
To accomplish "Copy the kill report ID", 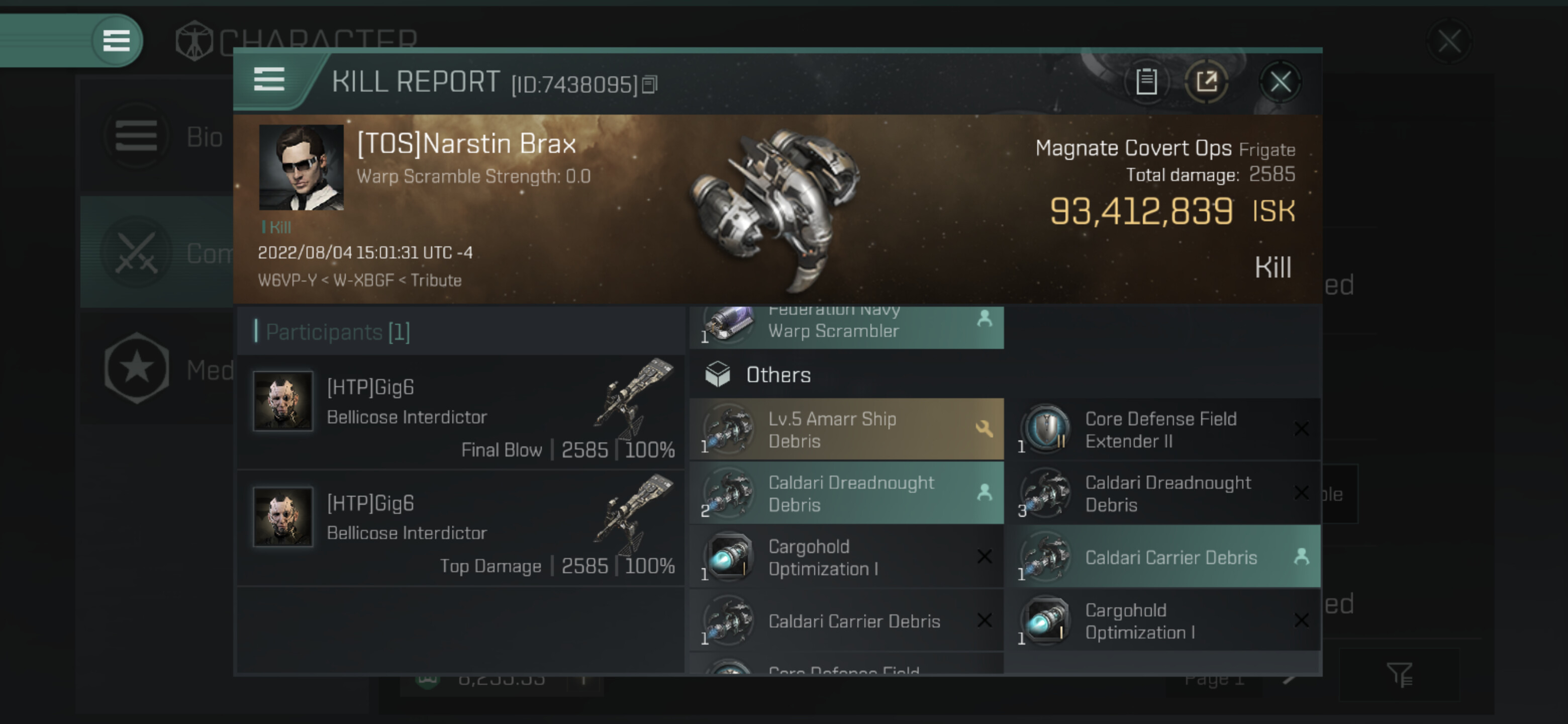I will pos(649,84).
